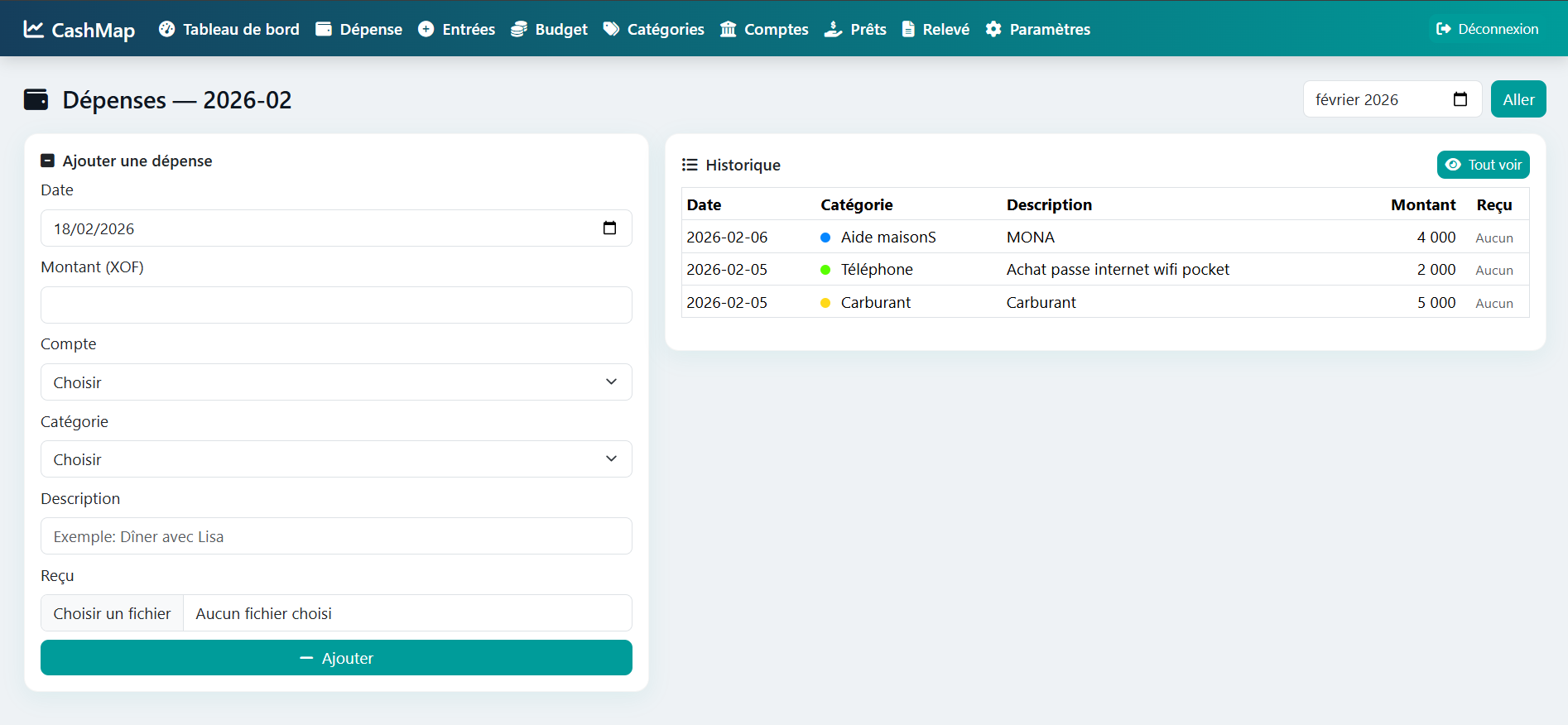Expand the Compte dropdown
Image resolution: width=1568 pixels, height=725 pixels.
(336, 382)
